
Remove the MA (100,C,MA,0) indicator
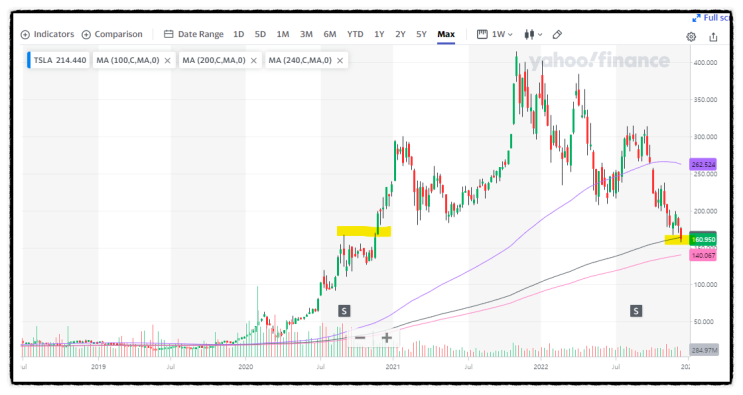(x=167, y=61)
